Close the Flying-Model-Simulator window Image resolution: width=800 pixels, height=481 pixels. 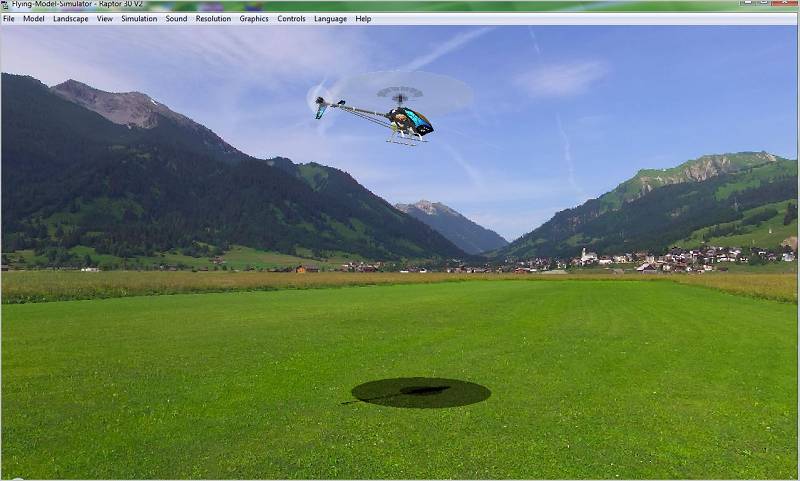click(x=785, y=3)
